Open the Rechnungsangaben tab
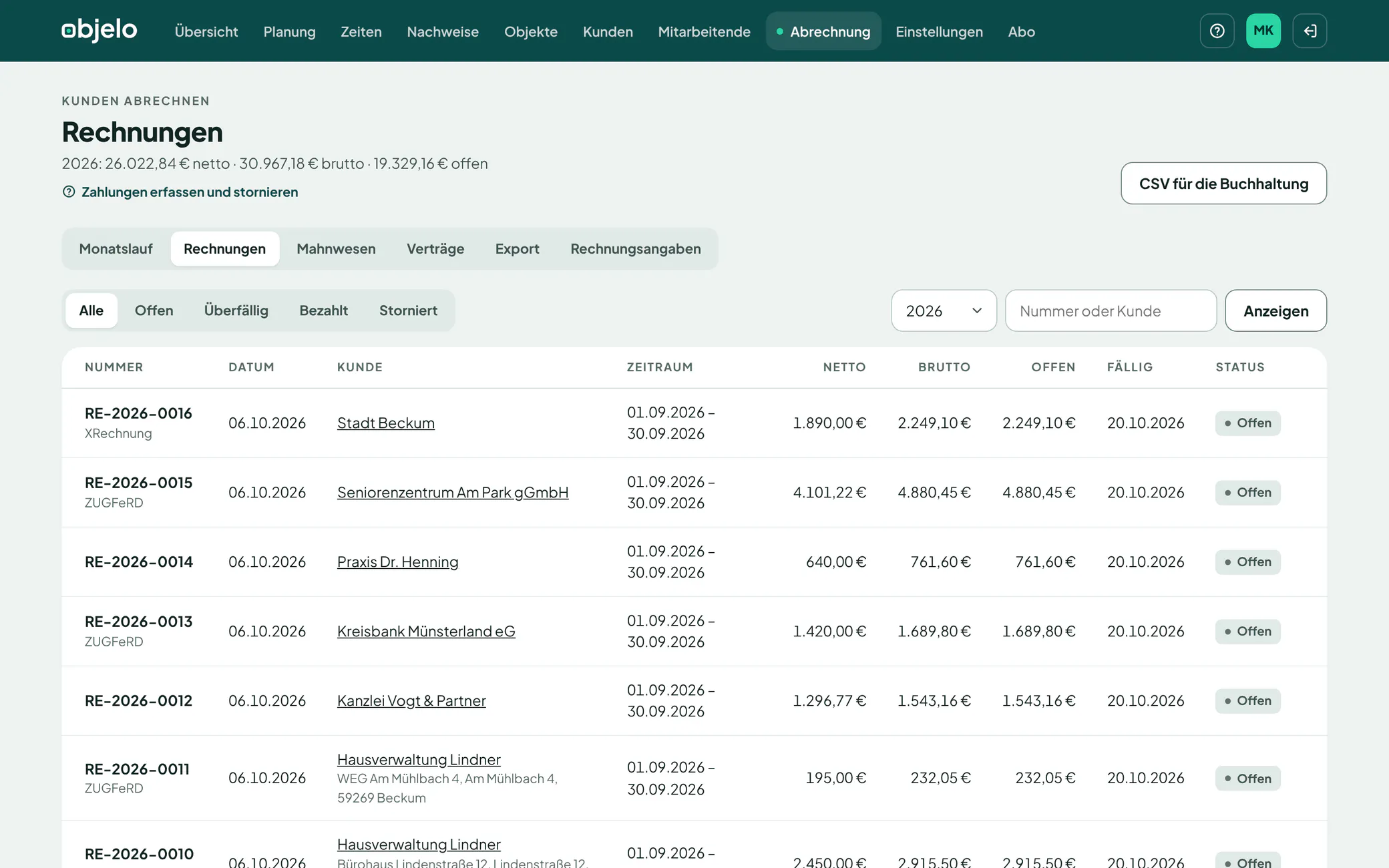This screenshot has width=1389, height=868. coord(636,249)
